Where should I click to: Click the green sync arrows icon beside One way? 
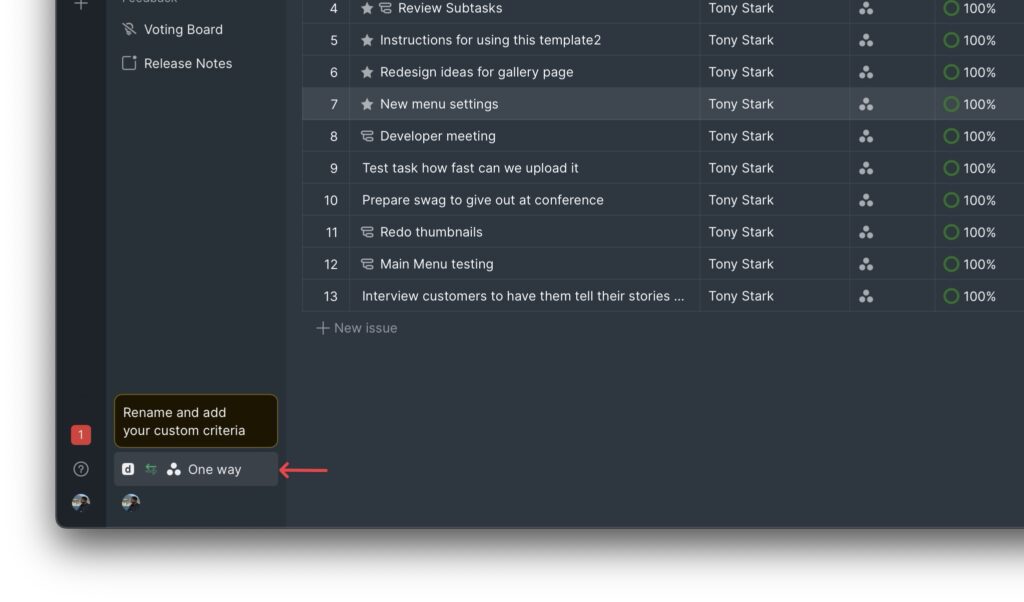coord(152,469)
